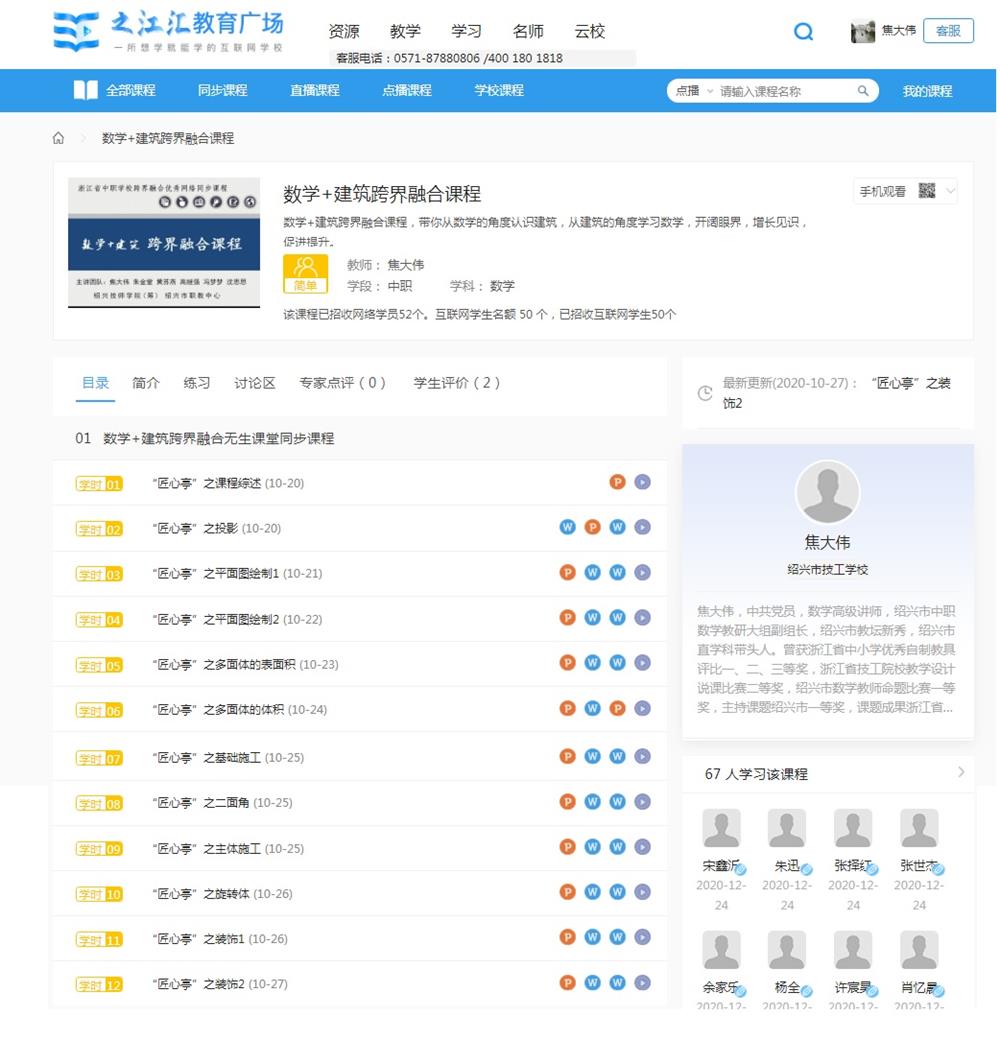Click the QR code icon beside 手机观看

coord(927,191)
